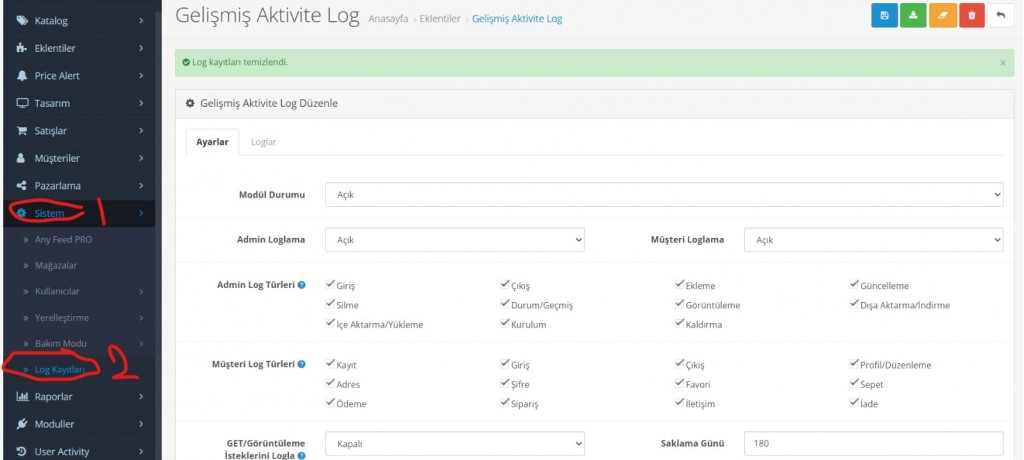Image resolution: width=1024 pixels, height=460 pixels.
Task: Switch to the Loglar tab
Action: [x=264, y=142]
